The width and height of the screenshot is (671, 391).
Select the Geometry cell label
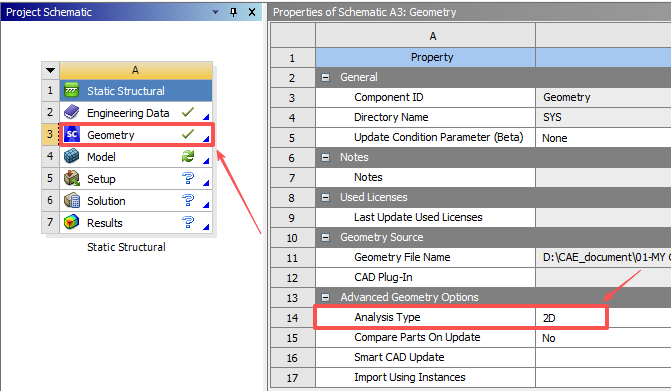coord(111,135)
